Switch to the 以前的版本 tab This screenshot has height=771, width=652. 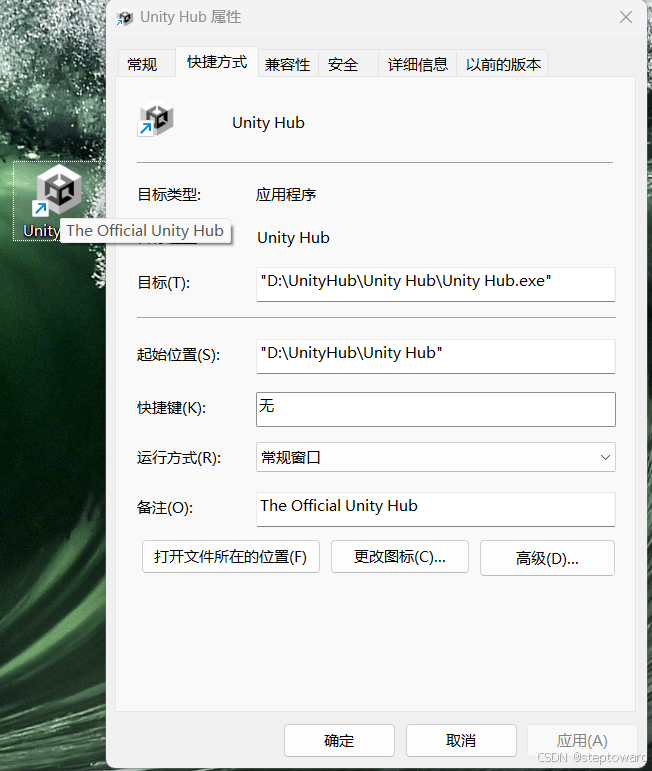(x=503, y=64)
